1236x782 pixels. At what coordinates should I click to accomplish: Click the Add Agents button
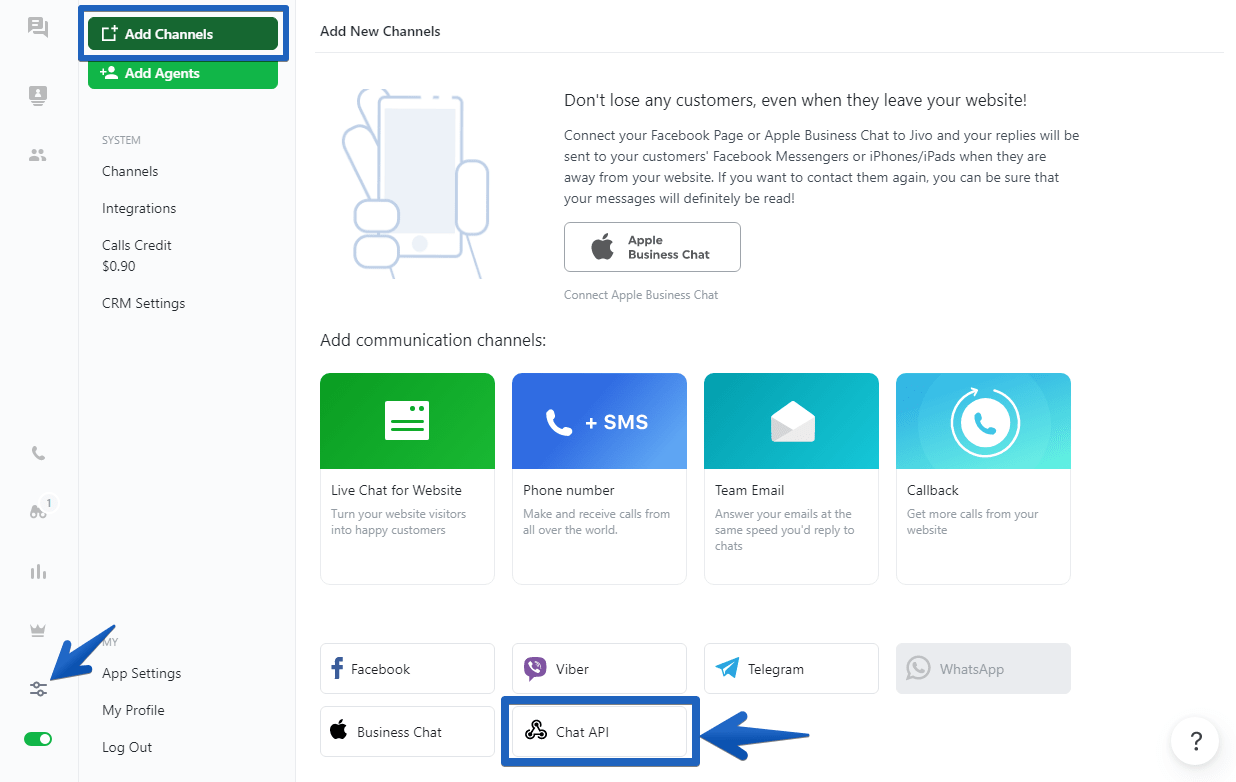182,73
